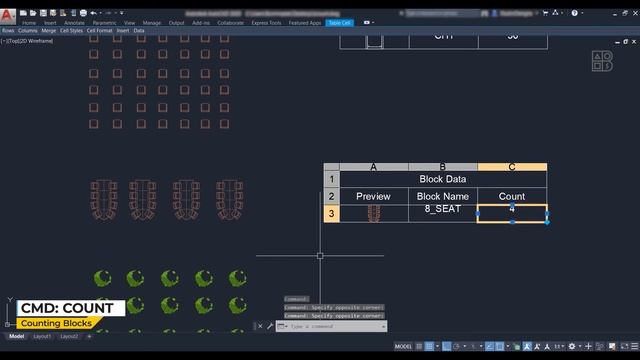
Task: Toggle snap mode in status bar
Action: [429, 346]
